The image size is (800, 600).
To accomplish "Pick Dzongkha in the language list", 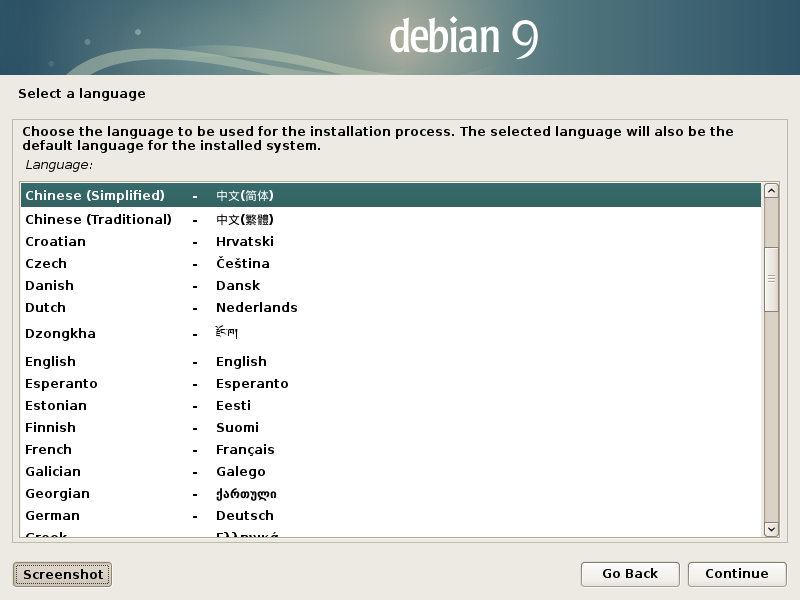I will click(x=391, y=334).
